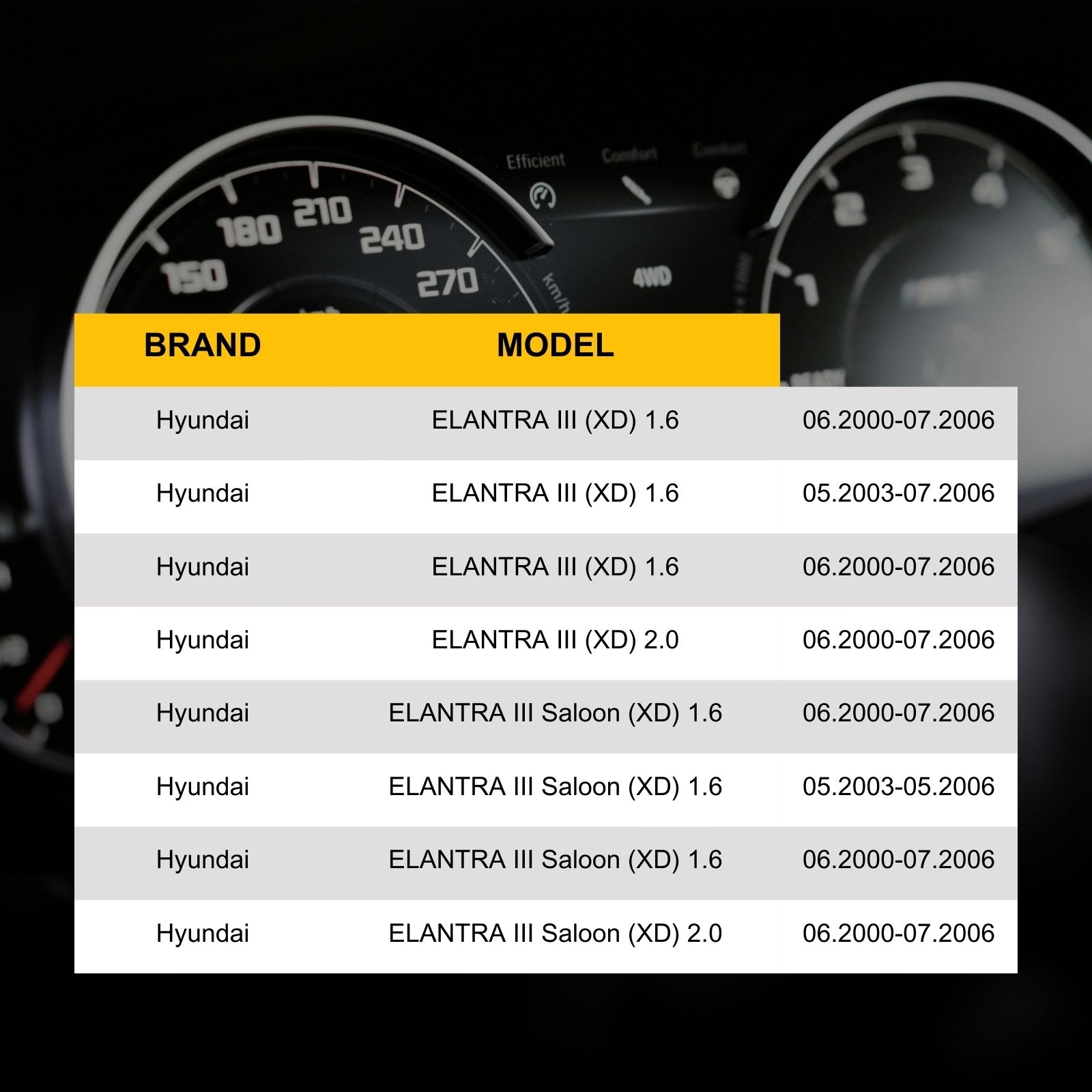This screenshot has height=1092, width=1092.
Task: Click the 05.2003-05.2006 date cell
Action: tap(898, 786)
